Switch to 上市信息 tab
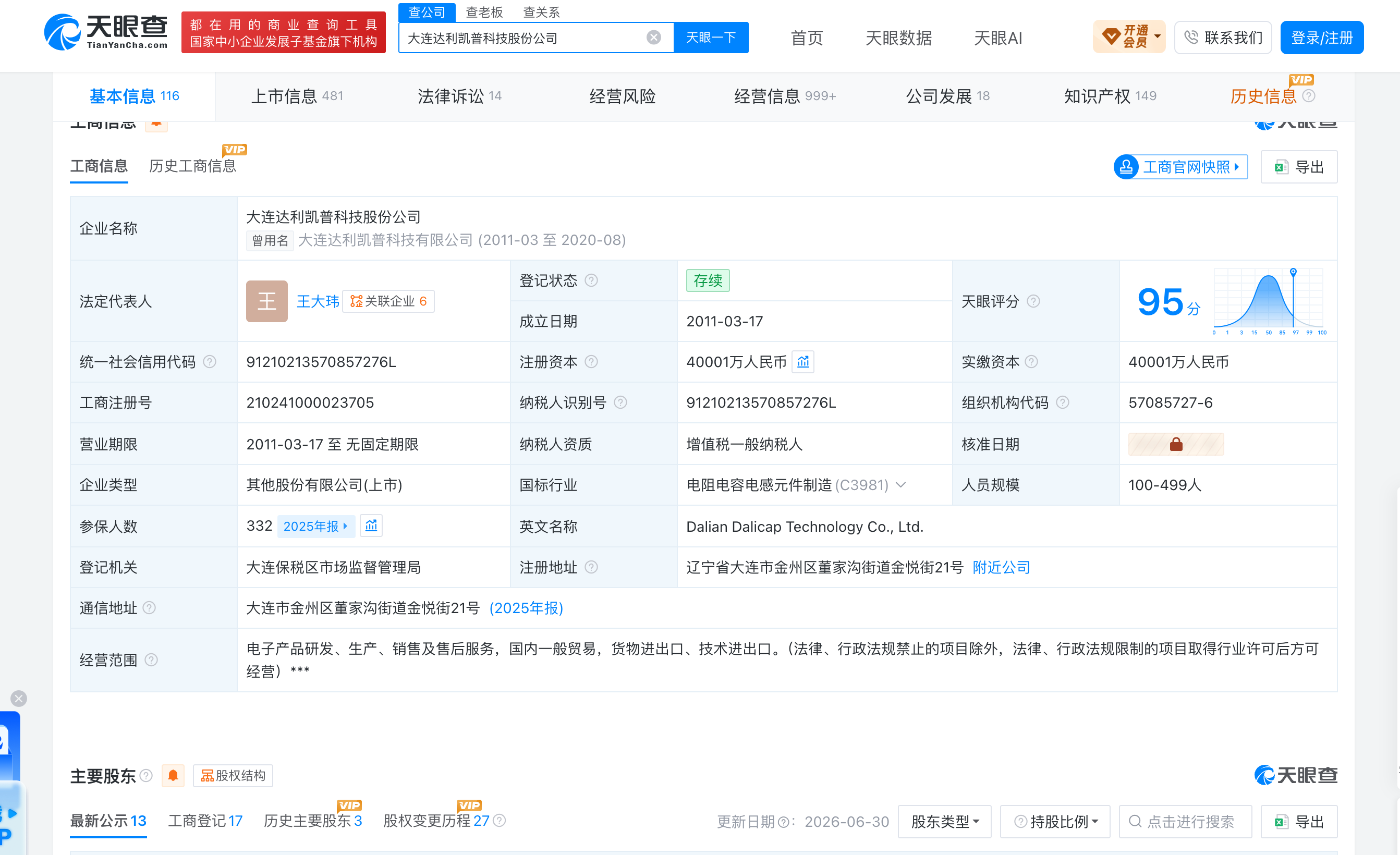This screenshot has width=1400, height=855. tap(297, 96)
